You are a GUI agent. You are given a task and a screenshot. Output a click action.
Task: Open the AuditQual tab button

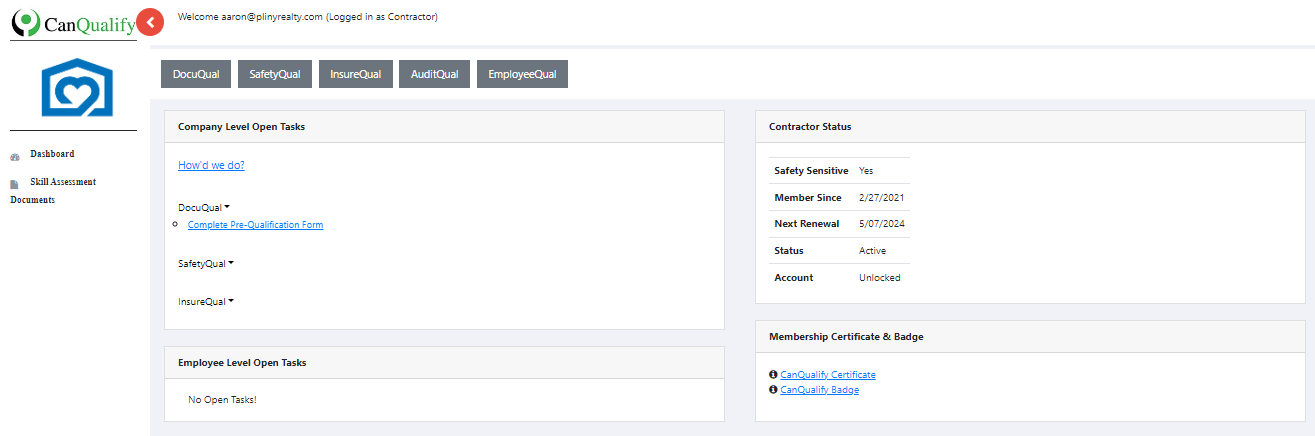pyautogui.click(x=435, y=74)
